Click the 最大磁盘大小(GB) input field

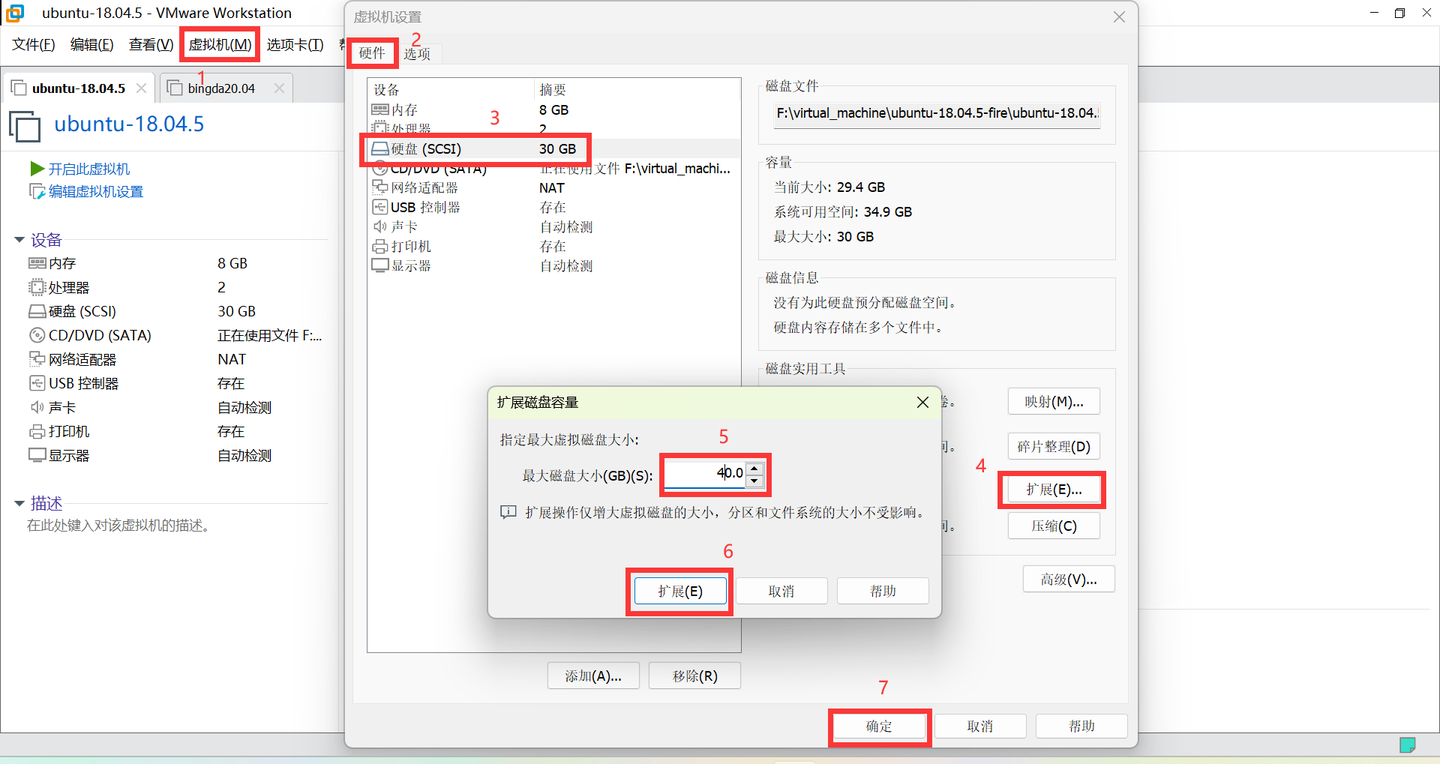(706, 474)
